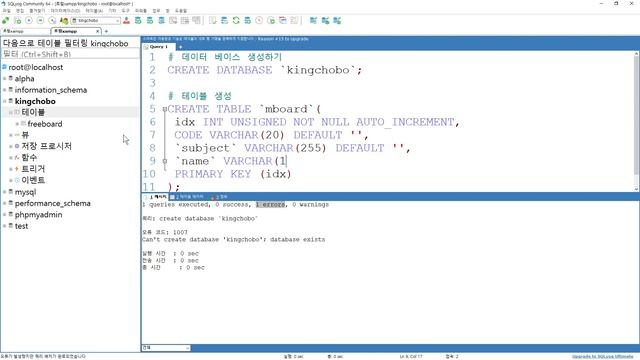Viewport: 640px width, 360px height.
Task: Click the new connection toolbar icon
Action: point(5,20)
